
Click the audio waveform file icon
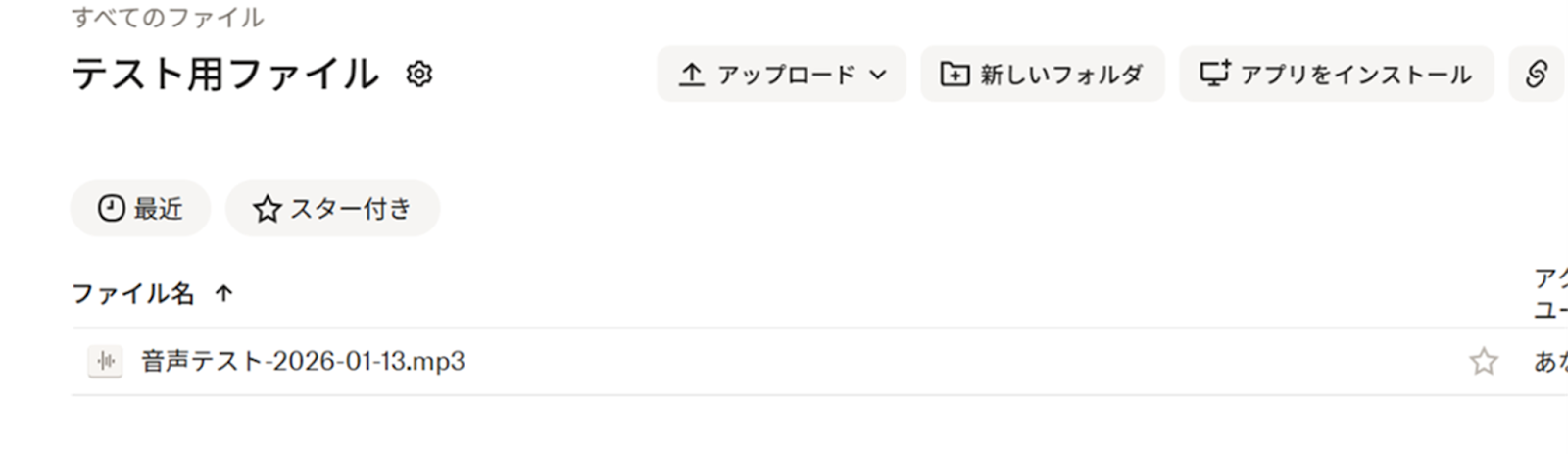click(x=105, y=362)
